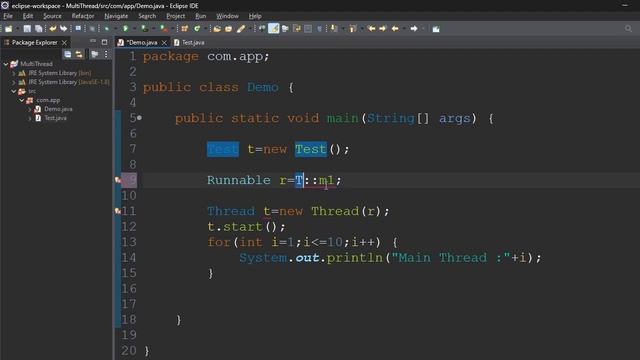Expand the Test.java tree node
The image size is (640, 360).
tap(29, 118)
